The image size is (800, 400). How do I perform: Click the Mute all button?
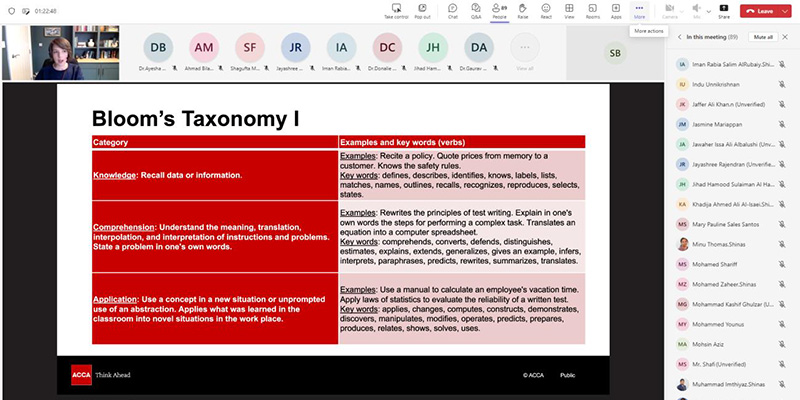click(x=763, y=36)
